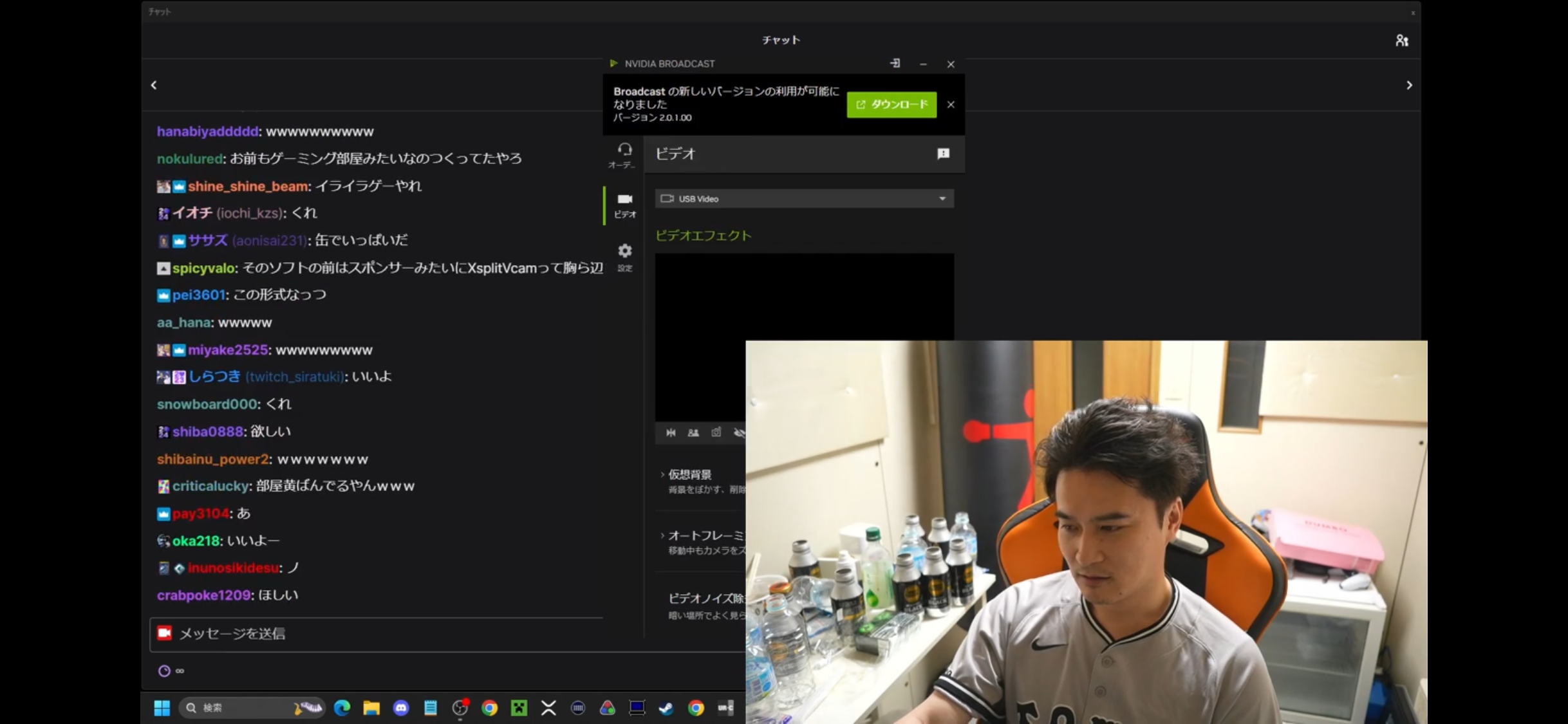Toggle the hide preview eye icon
The image size is (1568, 724).
coord(739,432)
